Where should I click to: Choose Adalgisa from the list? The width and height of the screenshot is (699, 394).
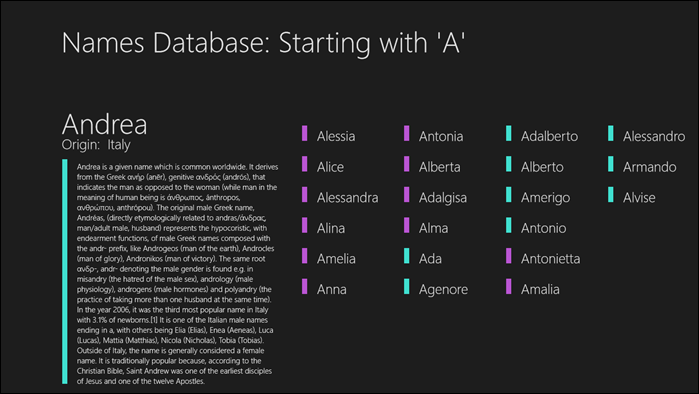point(443,197)
